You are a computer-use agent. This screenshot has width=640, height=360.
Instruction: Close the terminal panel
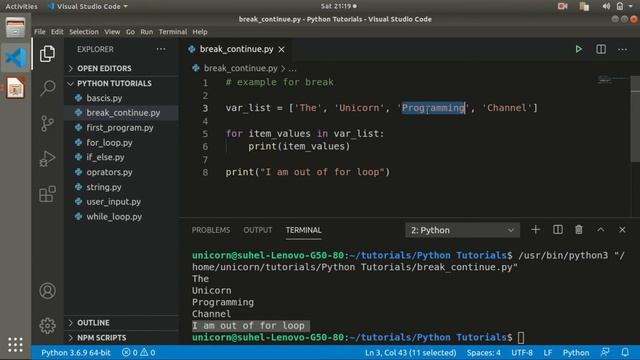click(x=622, y=230)
